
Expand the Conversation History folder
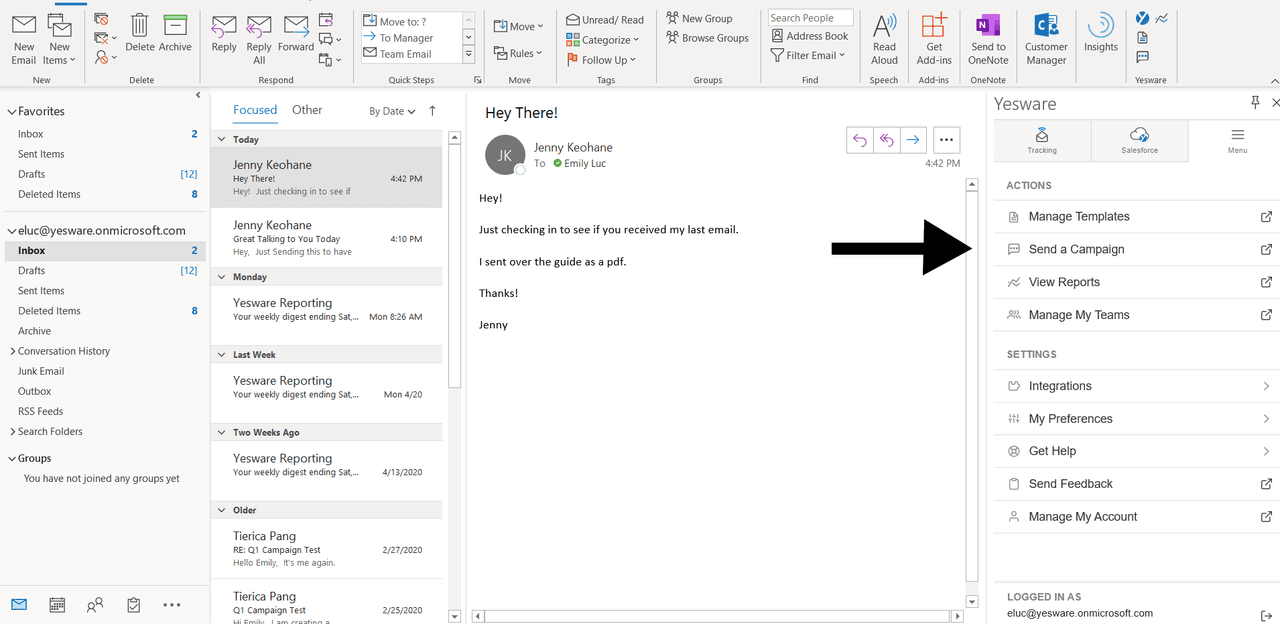click(12, 351)
